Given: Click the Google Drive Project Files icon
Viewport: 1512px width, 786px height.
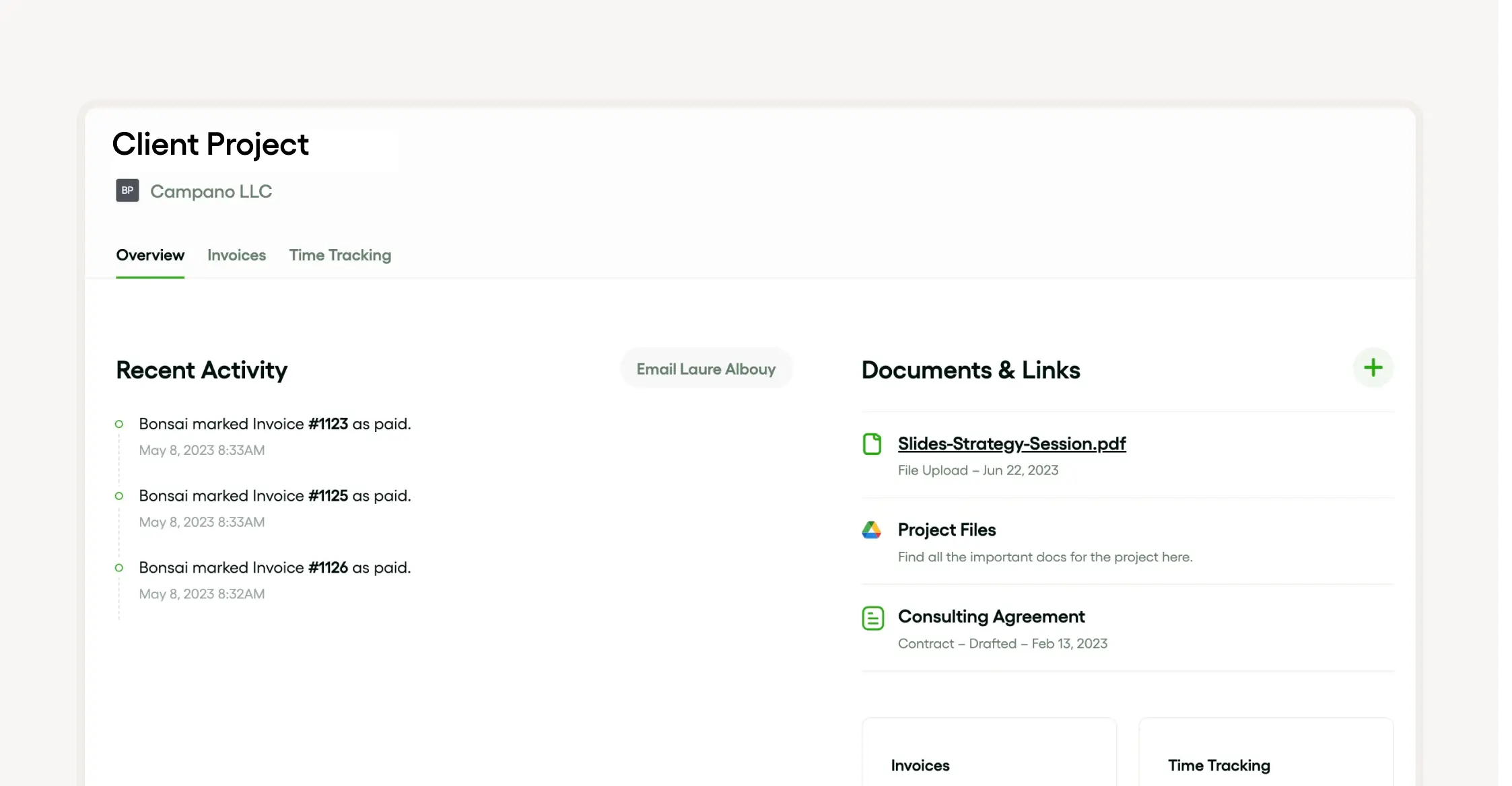Looking at the screenshot, I should [871, 530].
